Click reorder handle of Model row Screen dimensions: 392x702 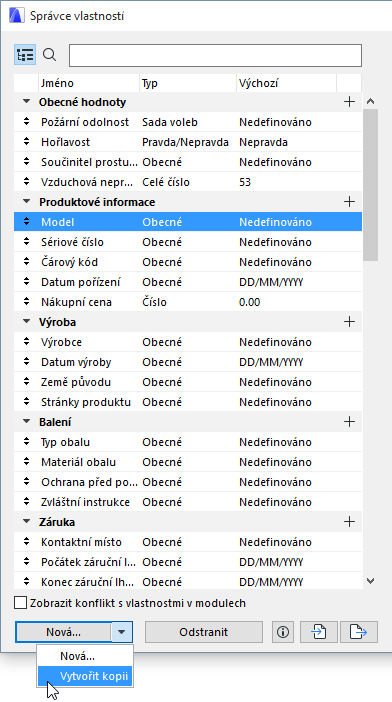tap(26, 222)
